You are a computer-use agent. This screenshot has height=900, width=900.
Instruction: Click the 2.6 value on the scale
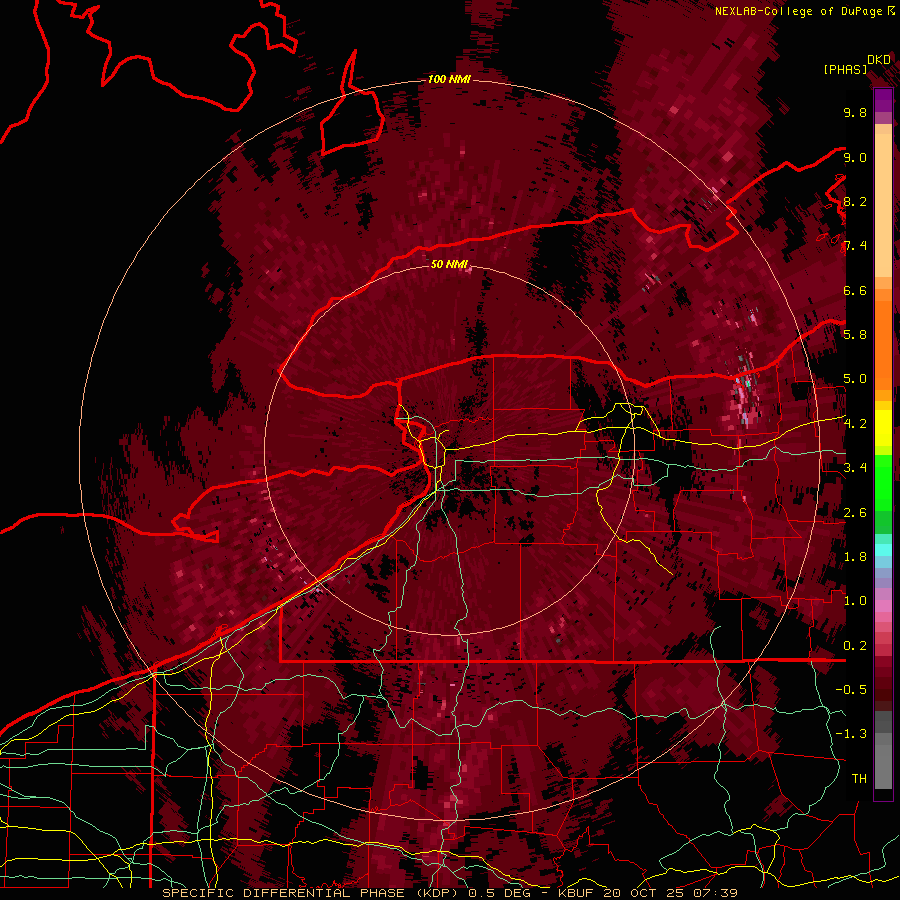tap(855, 512)
